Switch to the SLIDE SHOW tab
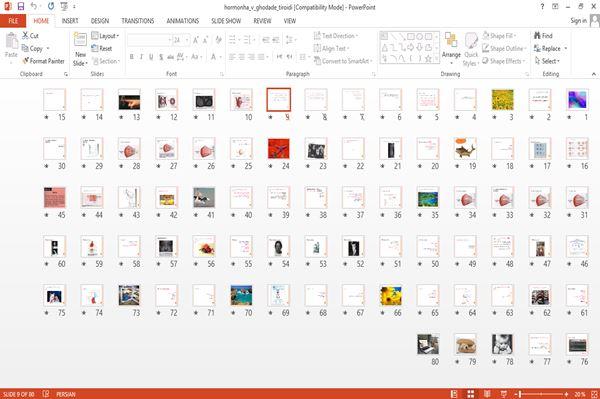Image resolution: width=600 pixels, height=399 pixels. [226, 21]
